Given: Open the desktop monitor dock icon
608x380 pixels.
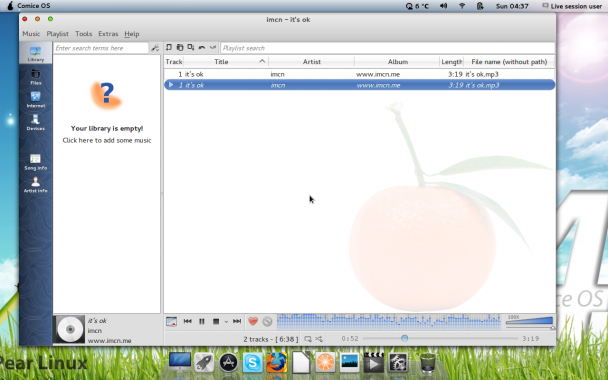Looking at the screenshot, I should pos(180,362).
